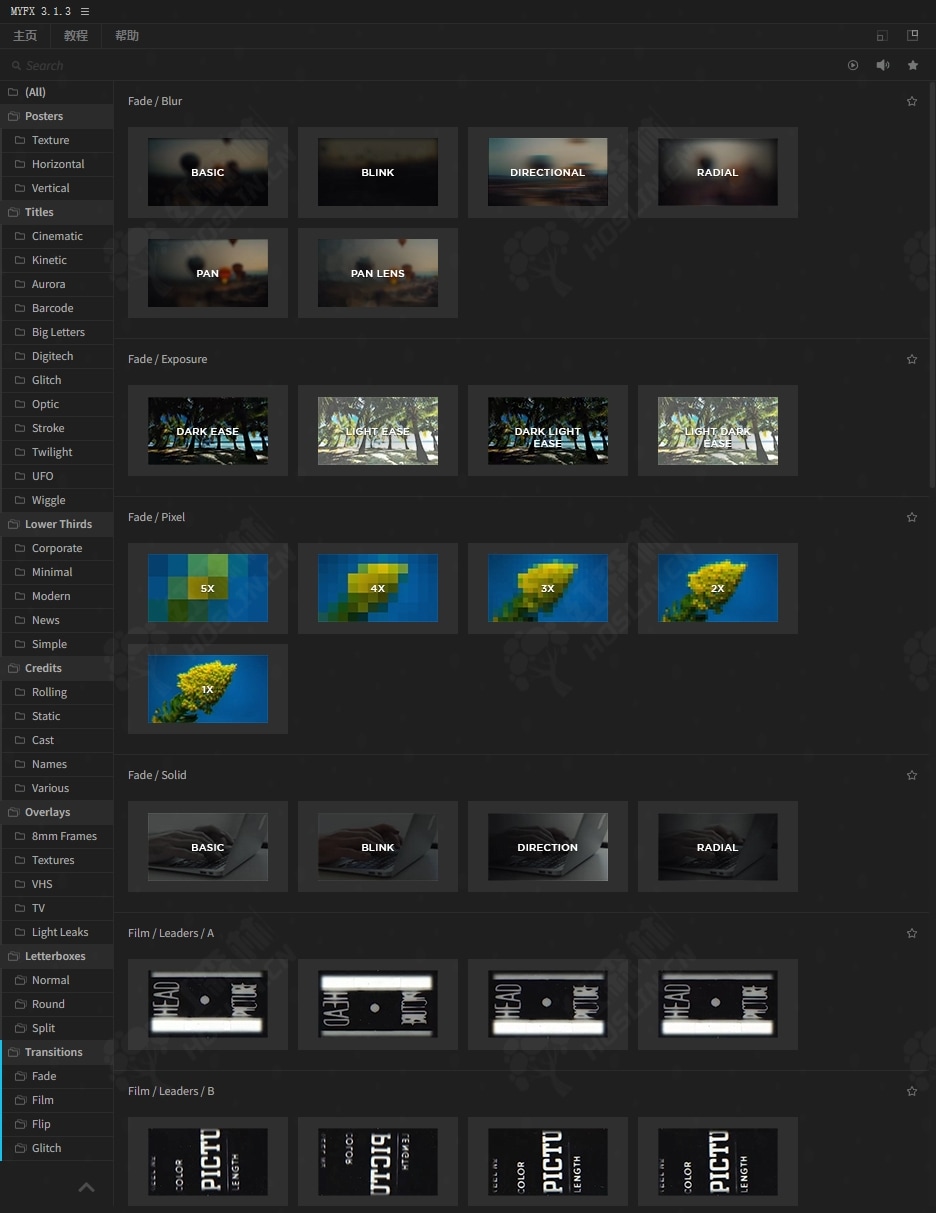Select the Glitch item under Titles
Image resolution: width=936 pixels, height=1213 pixels.
coord(46,380)
